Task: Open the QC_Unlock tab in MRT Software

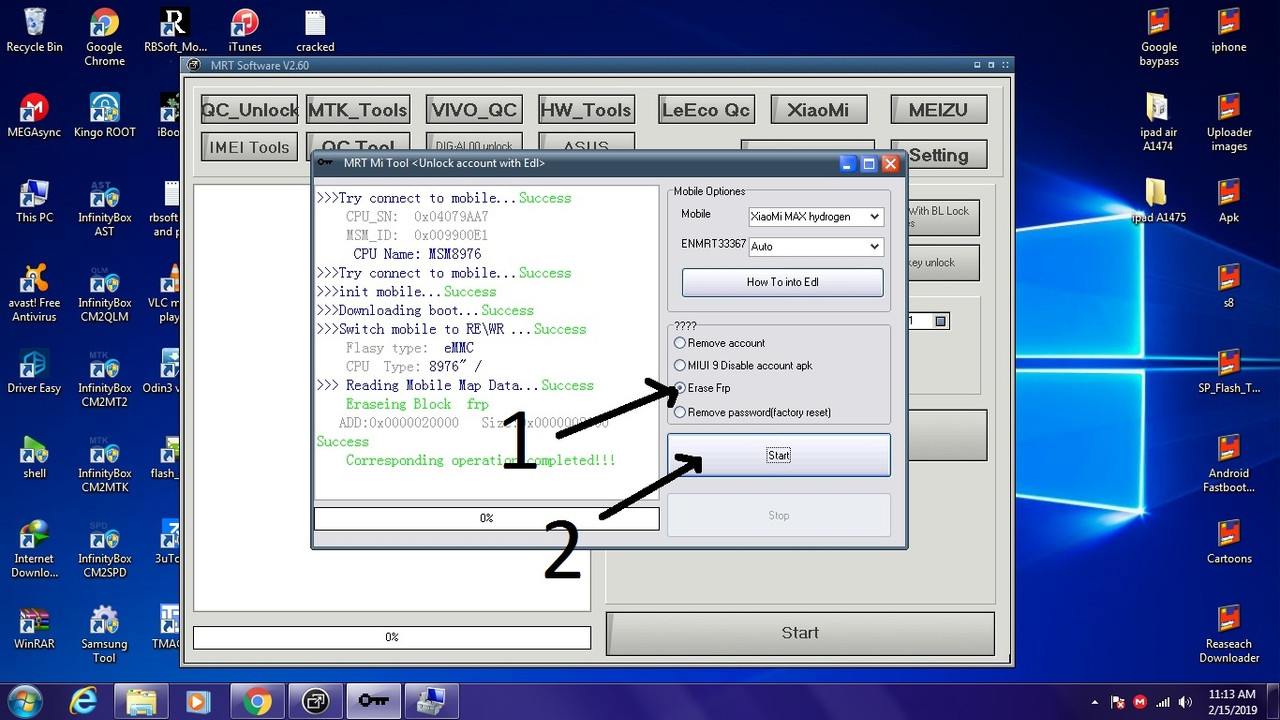Action: click(x=249, y=110)
